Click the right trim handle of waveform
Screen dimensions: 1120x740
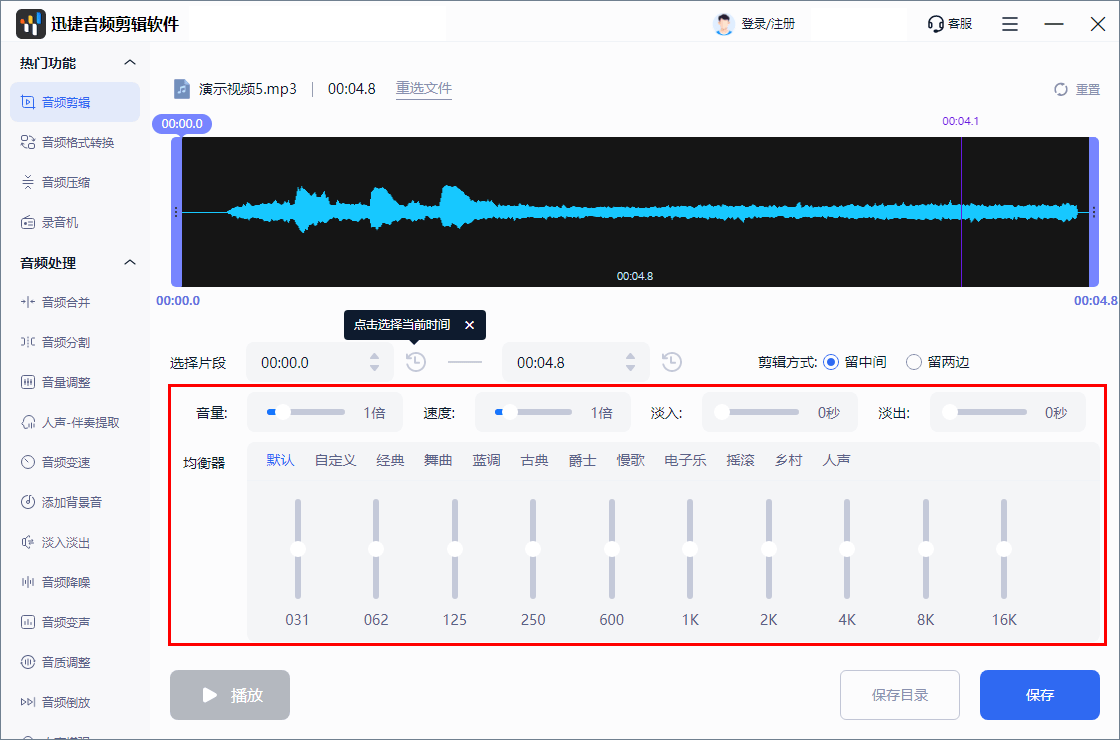coord(1094,212)
